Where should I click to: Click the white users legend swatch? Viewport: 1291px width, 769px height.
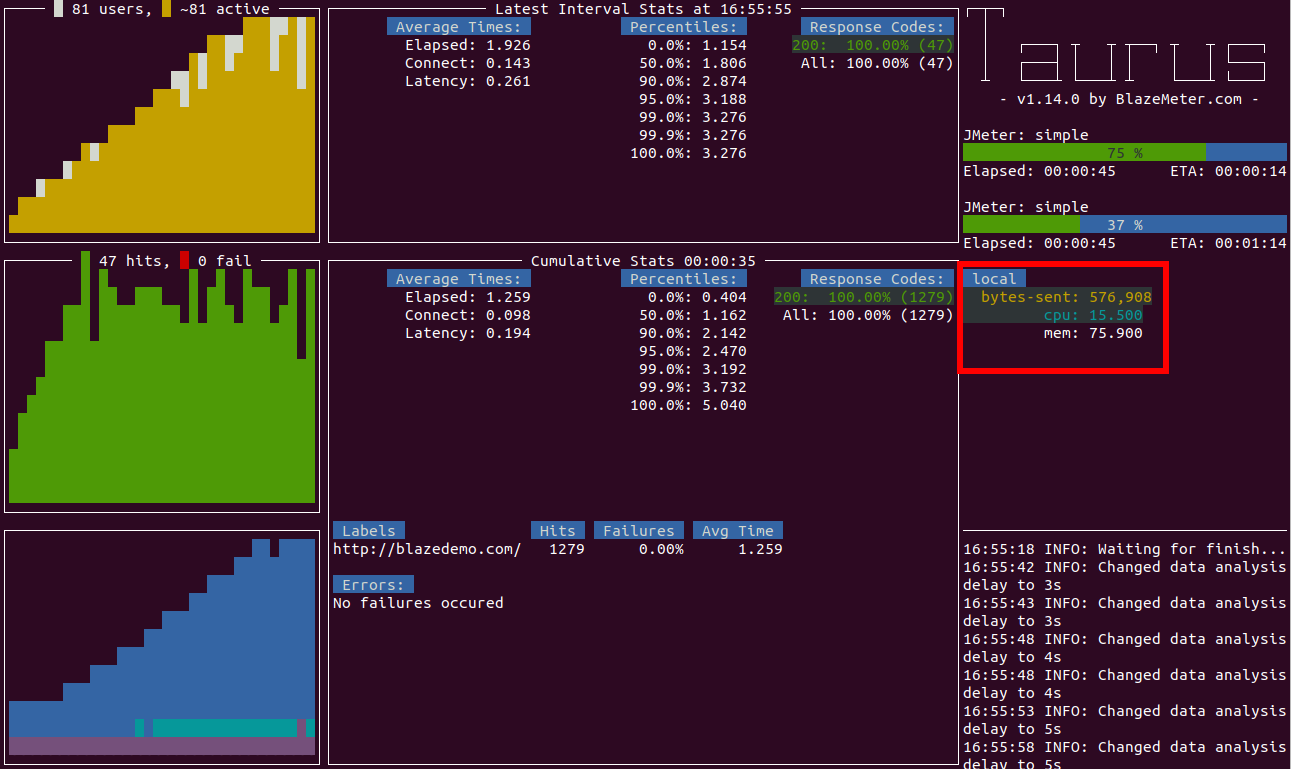pyautogui.click(x=58, y=9)
